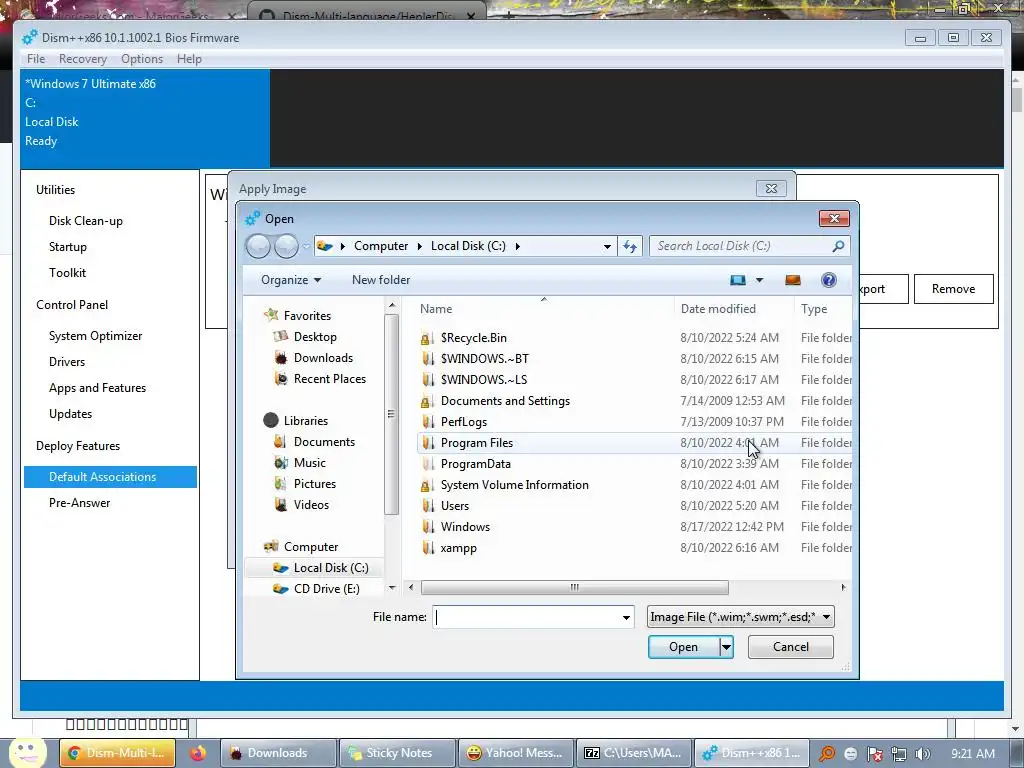
Task: Click the Videos library icon
Action: click(281, 505)
